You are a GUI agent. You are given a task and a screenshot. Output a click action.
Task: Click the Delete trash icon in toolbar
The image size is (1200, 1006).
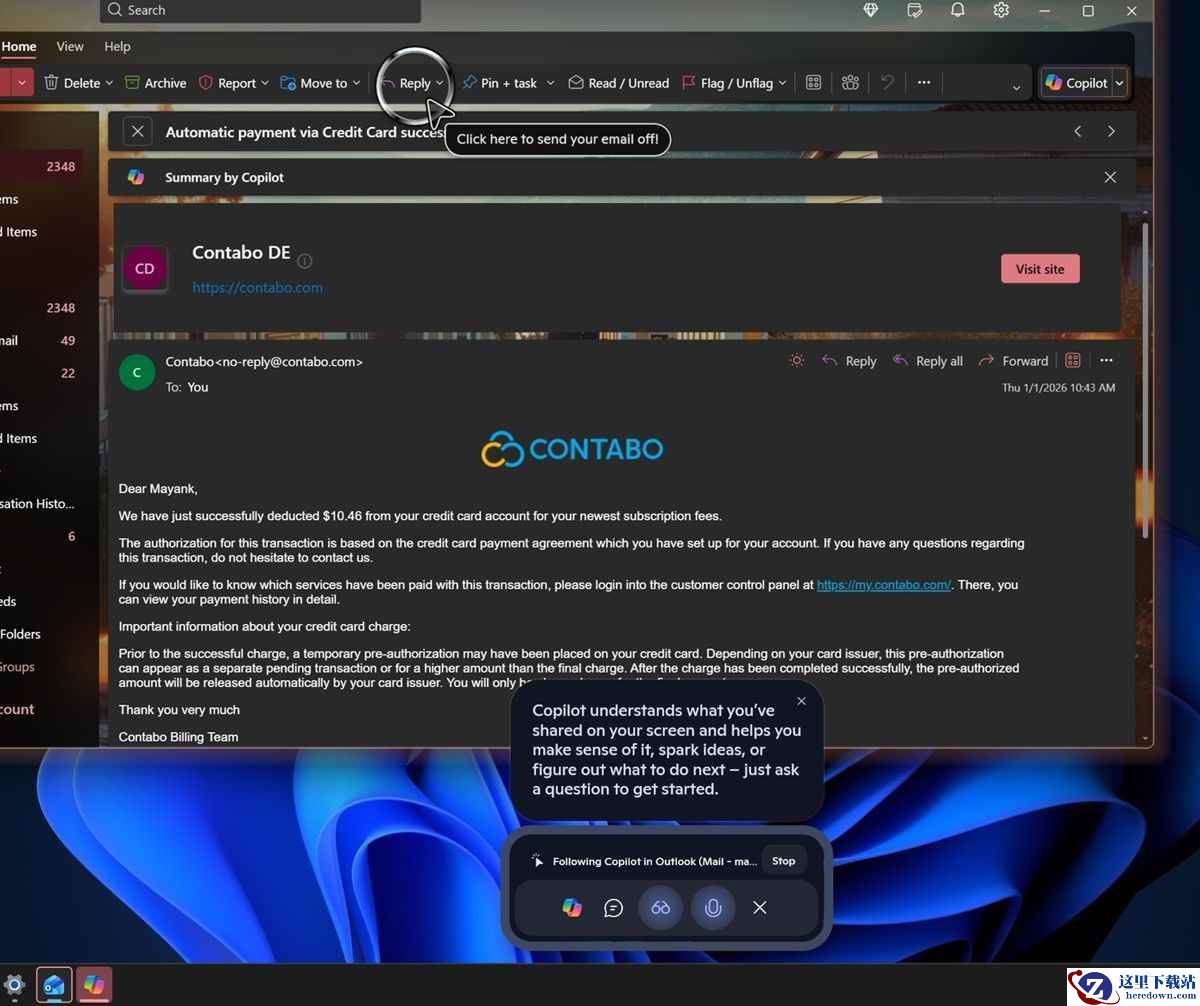(52, 83)
